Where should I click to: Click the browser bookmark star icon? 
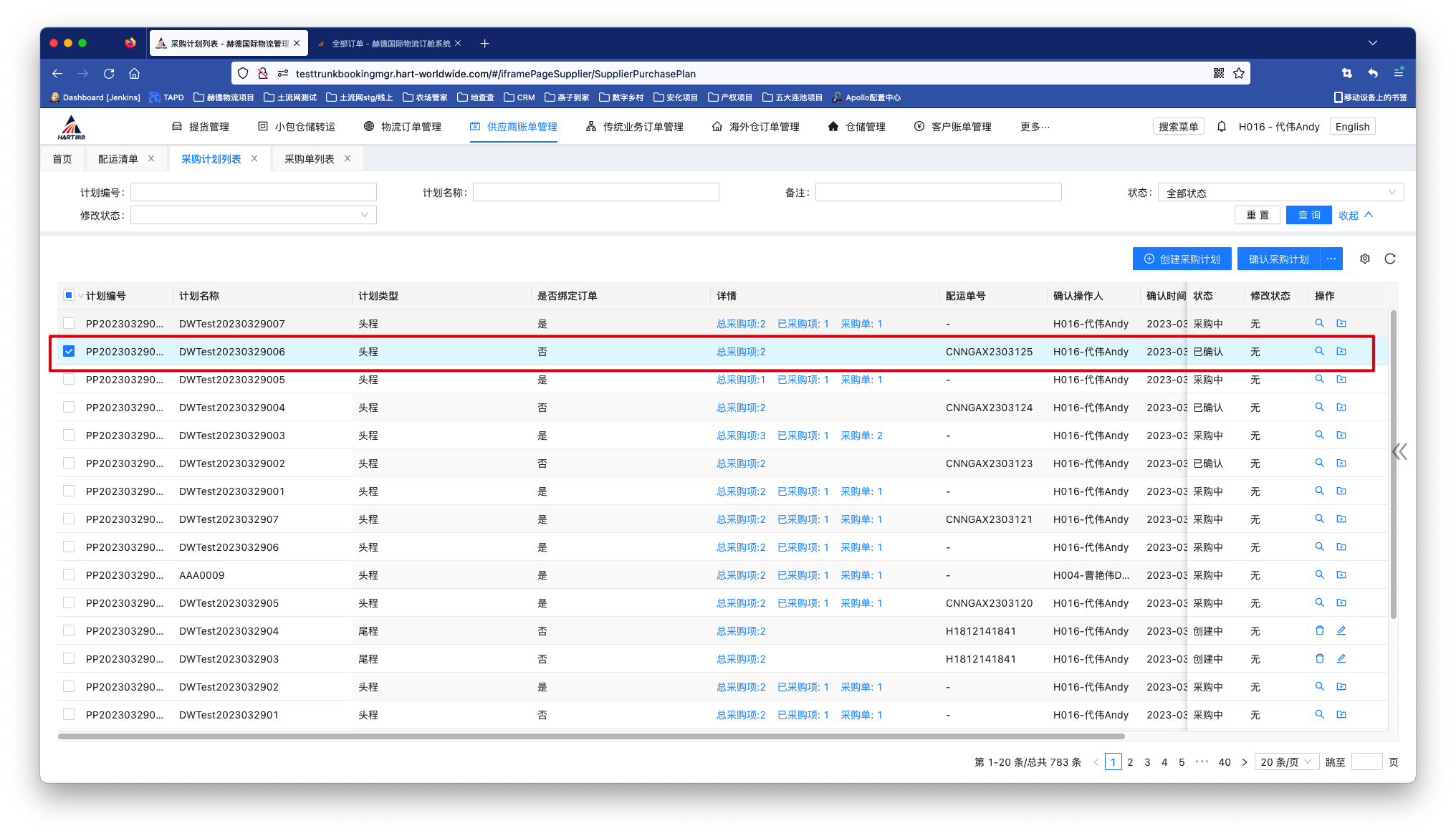(x=1239, y=73)
